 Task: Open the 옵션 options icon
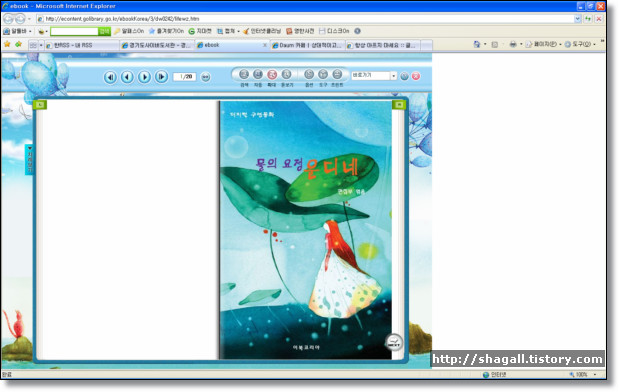pos(309,74)
